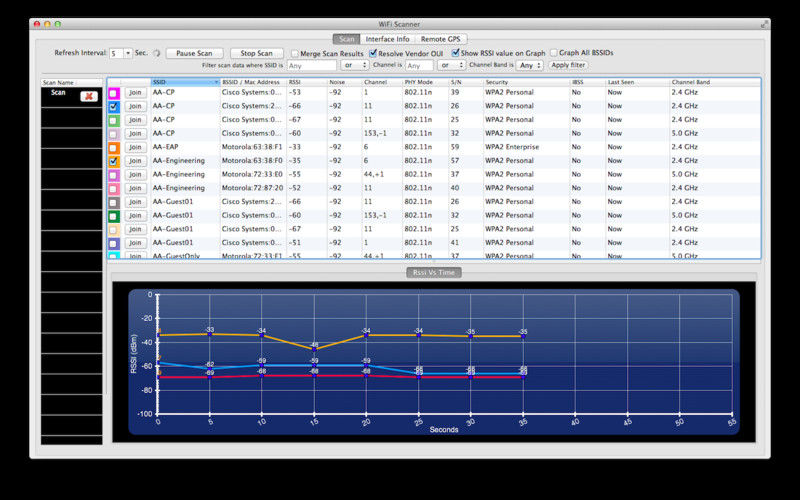
Task: Join AA-Engineering with RSSI -52
Action: 135,188
